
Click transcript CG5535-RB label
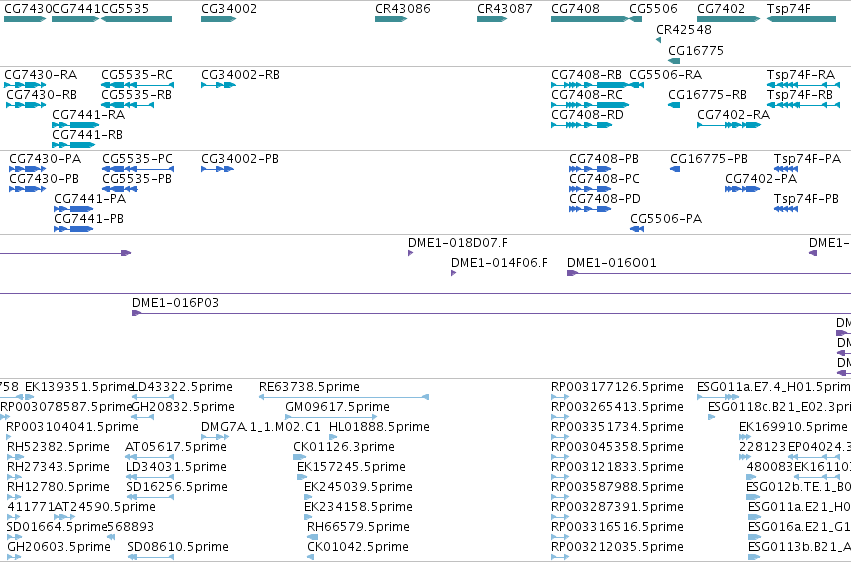point(137,95)
